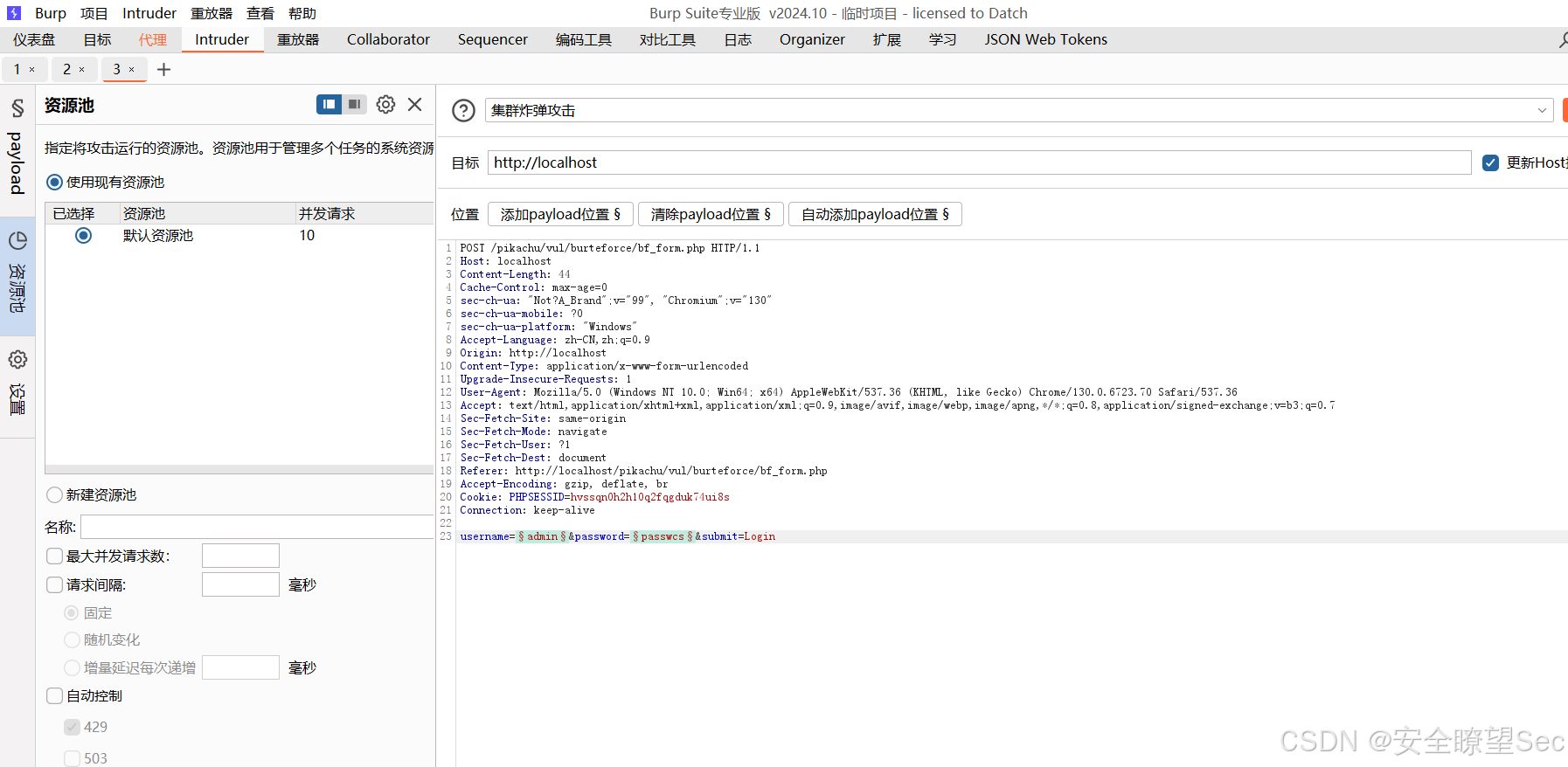Open the search magnifier icon

[1563, 40]
